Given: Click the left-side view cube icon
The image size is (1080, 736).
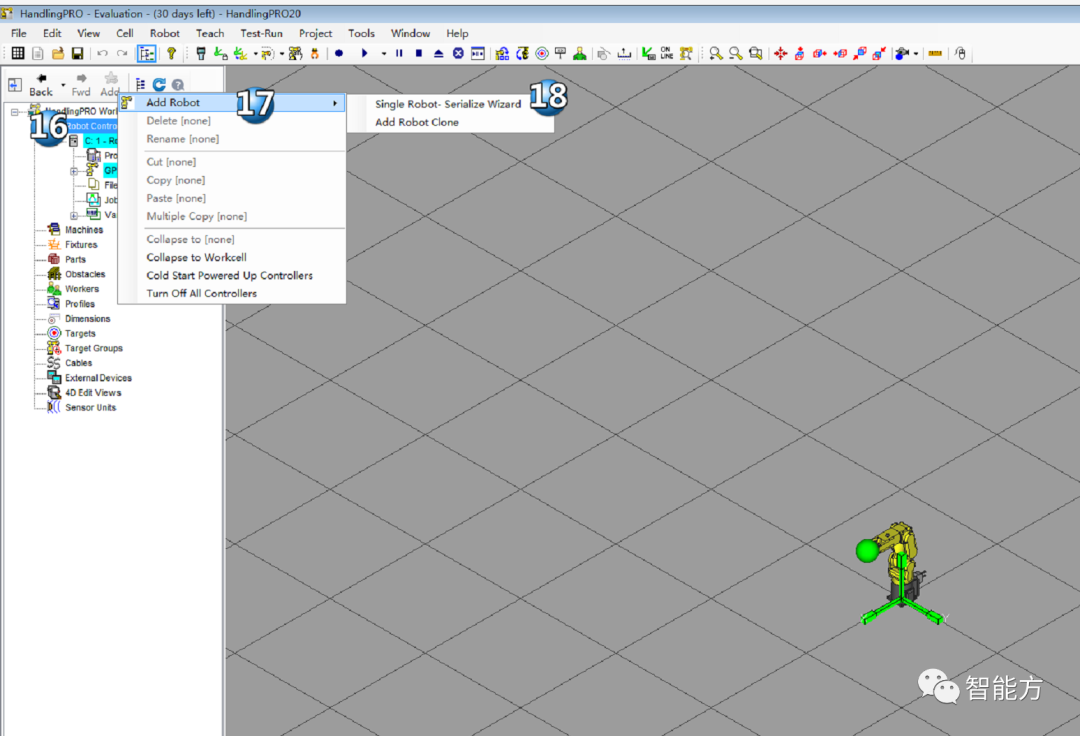Looking at the screenshot, I should pos(840,53).
